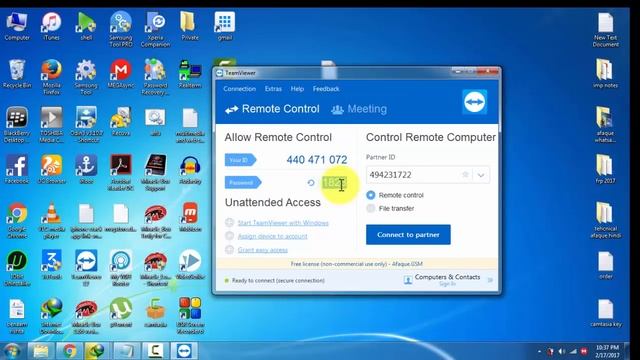Open the VLC media player desktop shortcut

click(x=51, y=221)
